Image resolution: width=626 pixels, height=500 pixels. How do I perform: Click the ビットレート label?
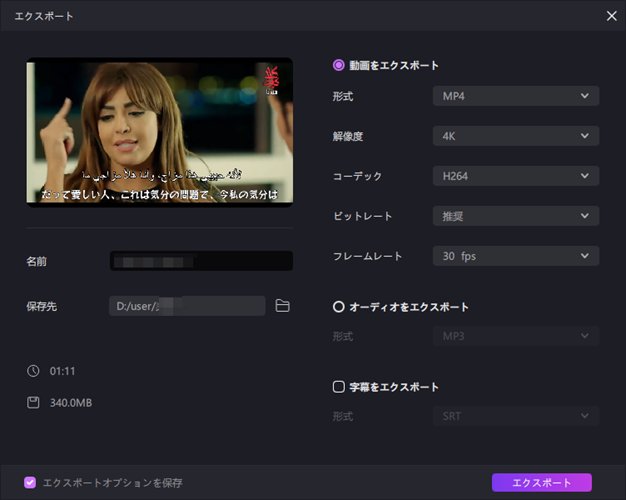click(x=363, y=216)
